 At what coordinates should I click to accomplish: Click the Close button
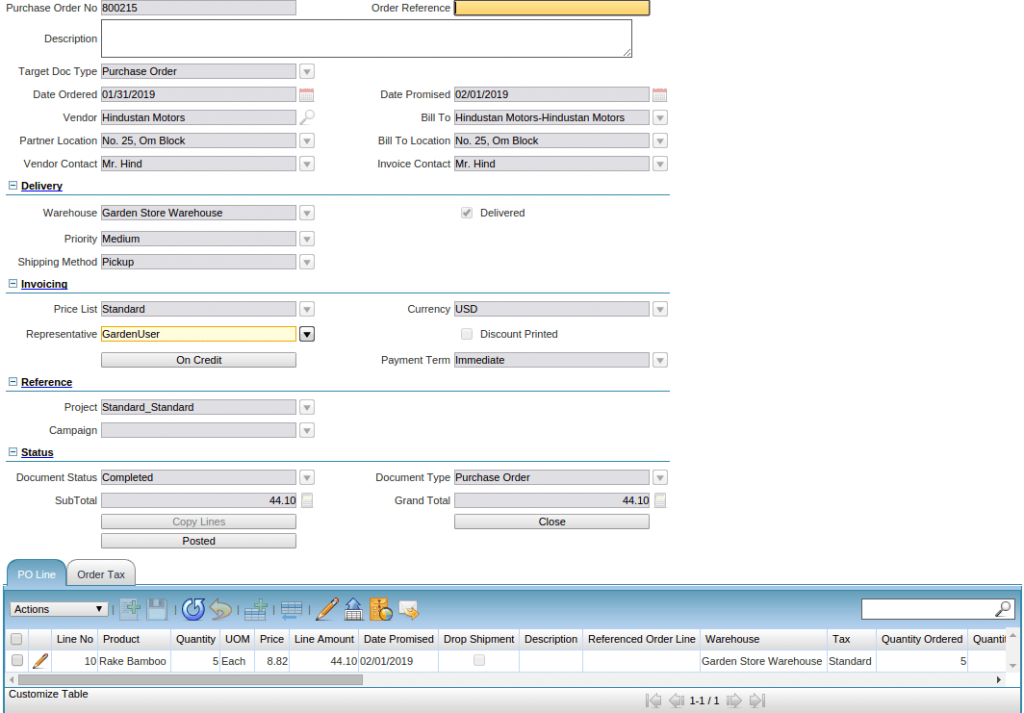click(551, 521)
